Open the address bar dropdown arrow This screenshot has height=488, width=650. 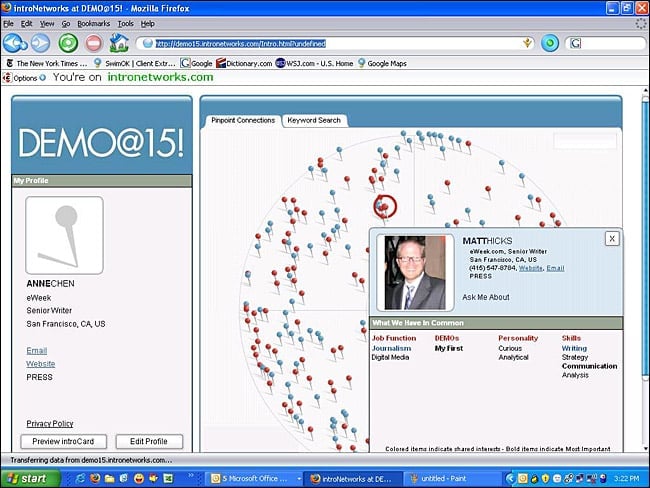pyautogui.click(x=527, y=43)
